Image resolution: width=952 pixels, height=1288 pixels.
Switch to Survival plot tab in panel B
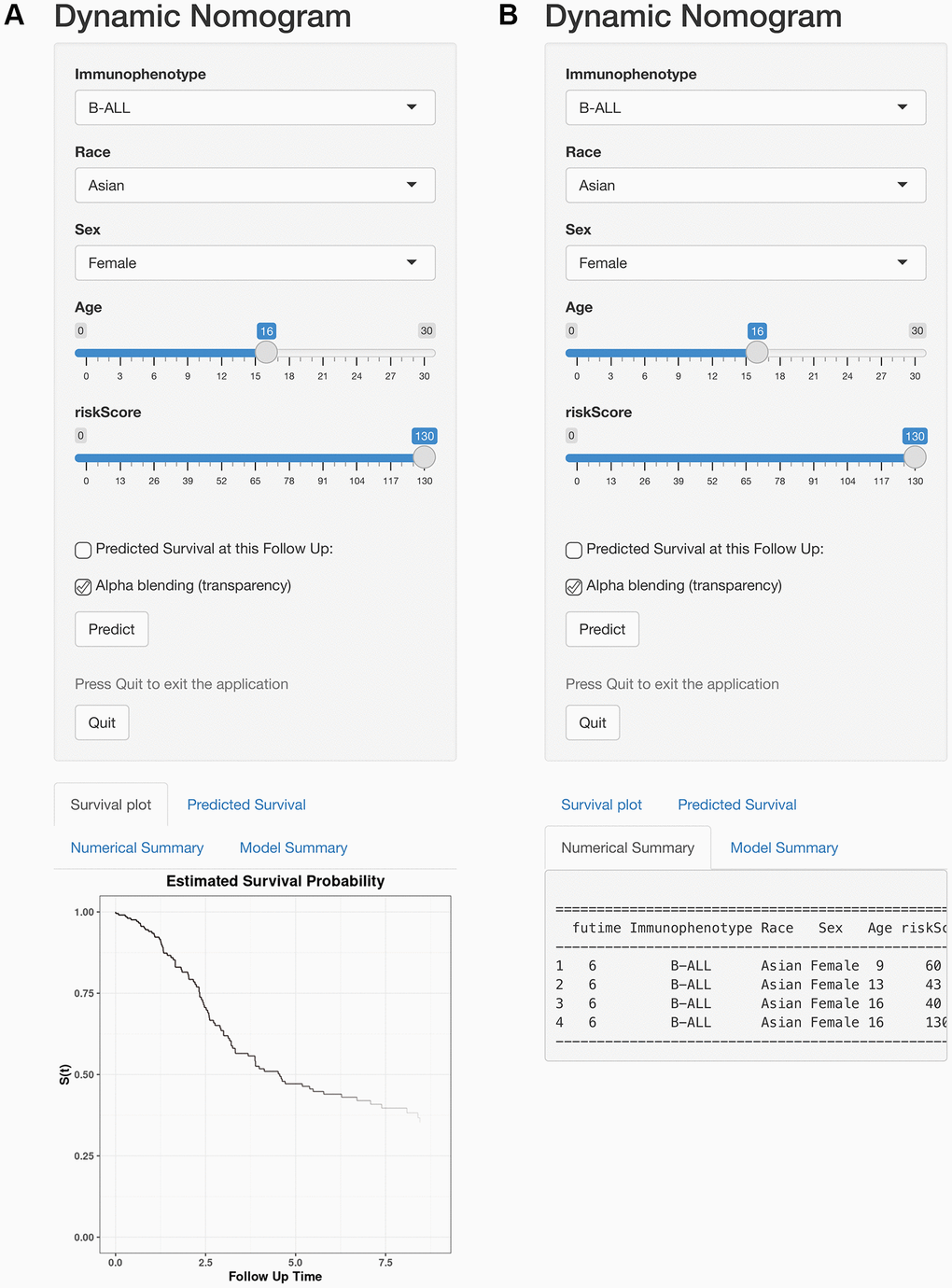tap(601, 805)
